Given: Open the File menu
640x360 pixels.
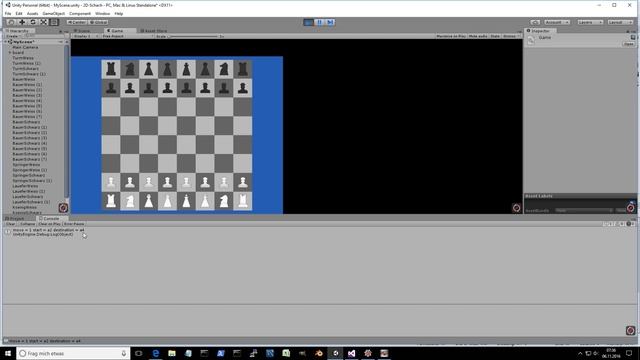Looking at the screenshot, I should pos(8,13).
